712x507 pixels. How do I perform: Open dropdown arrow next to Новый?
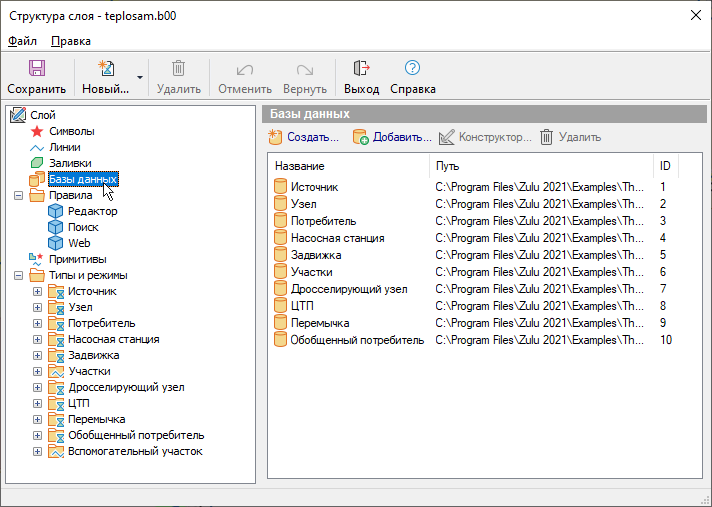tap(140, 77)
